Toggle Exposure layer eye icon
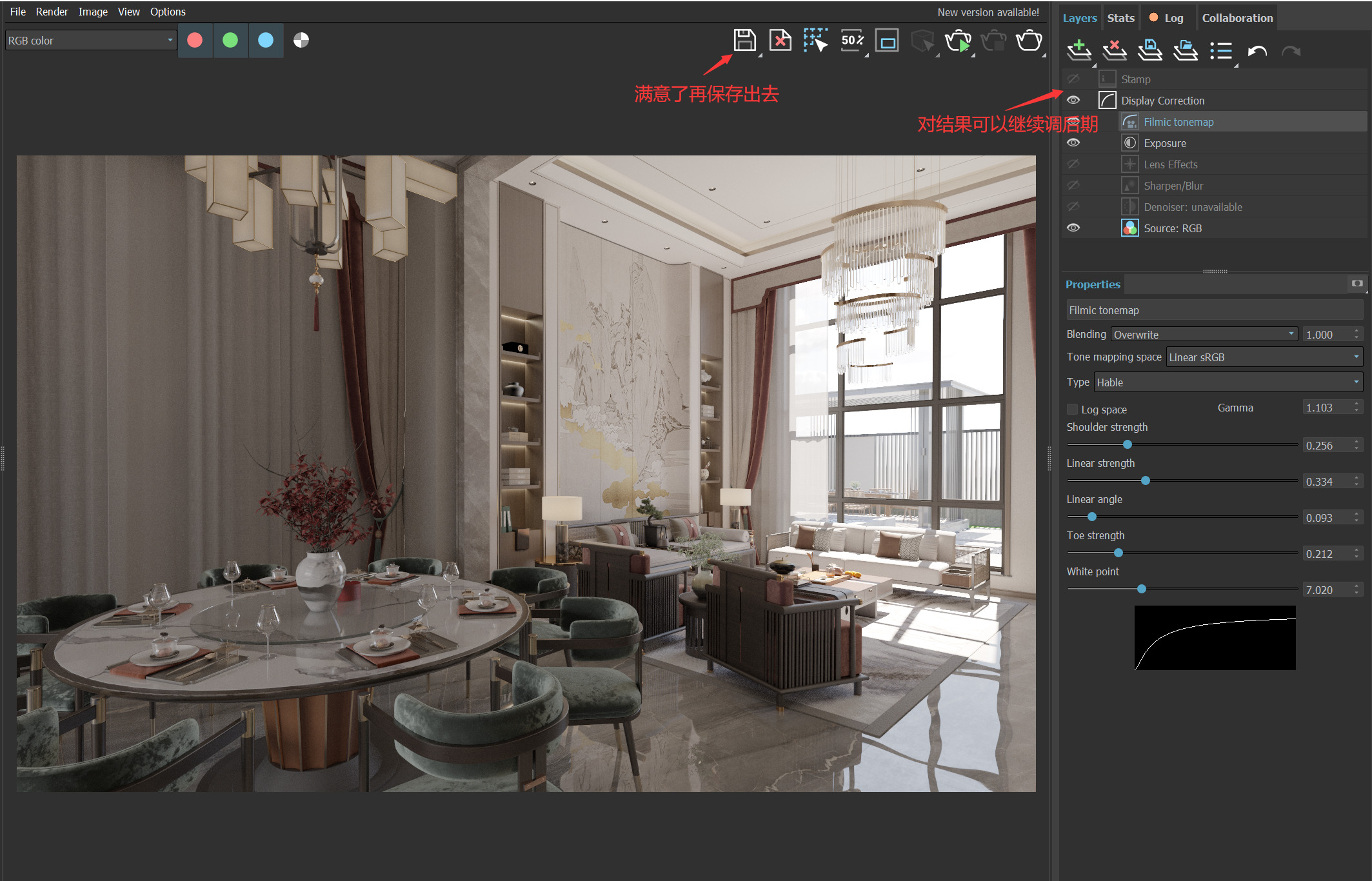Viewport: 1372px width, 881px height. click(1073, 143)
